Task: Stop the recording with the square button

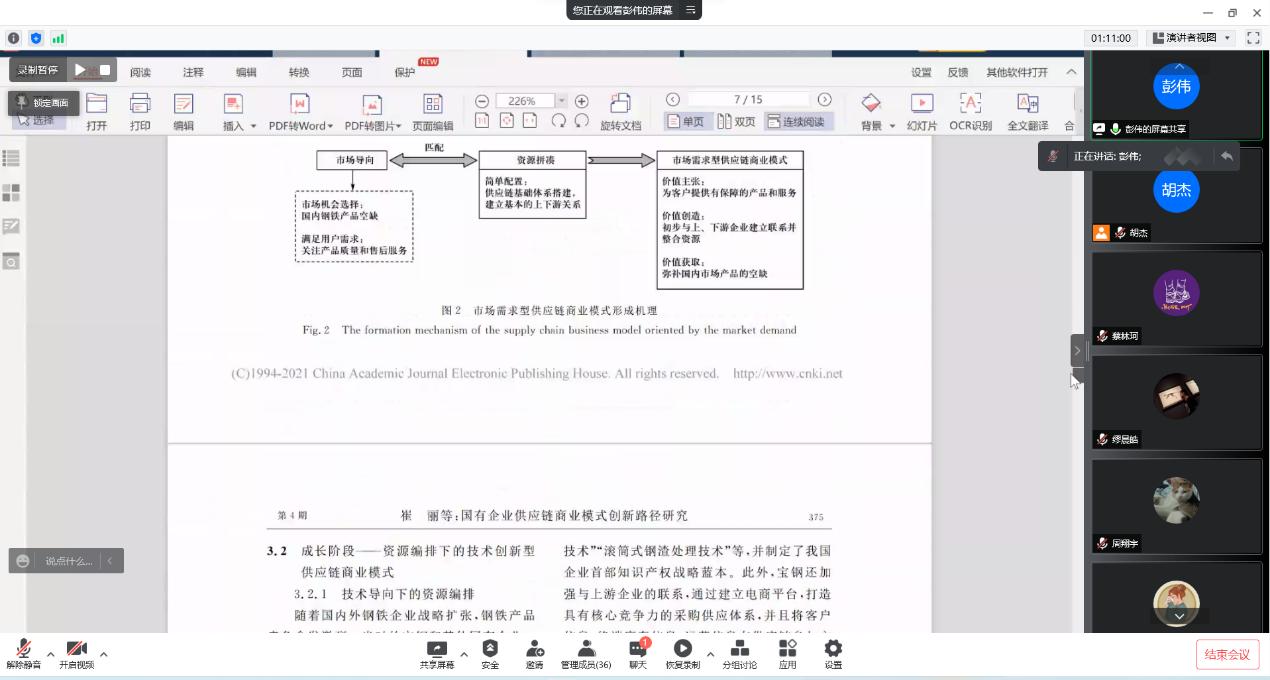Action: point(105,70)
